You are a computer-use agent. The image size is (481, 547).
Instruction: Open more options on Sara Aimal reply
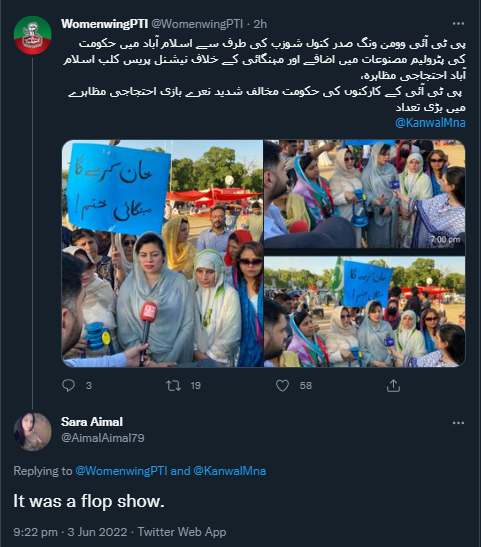(x=458, y=423)
